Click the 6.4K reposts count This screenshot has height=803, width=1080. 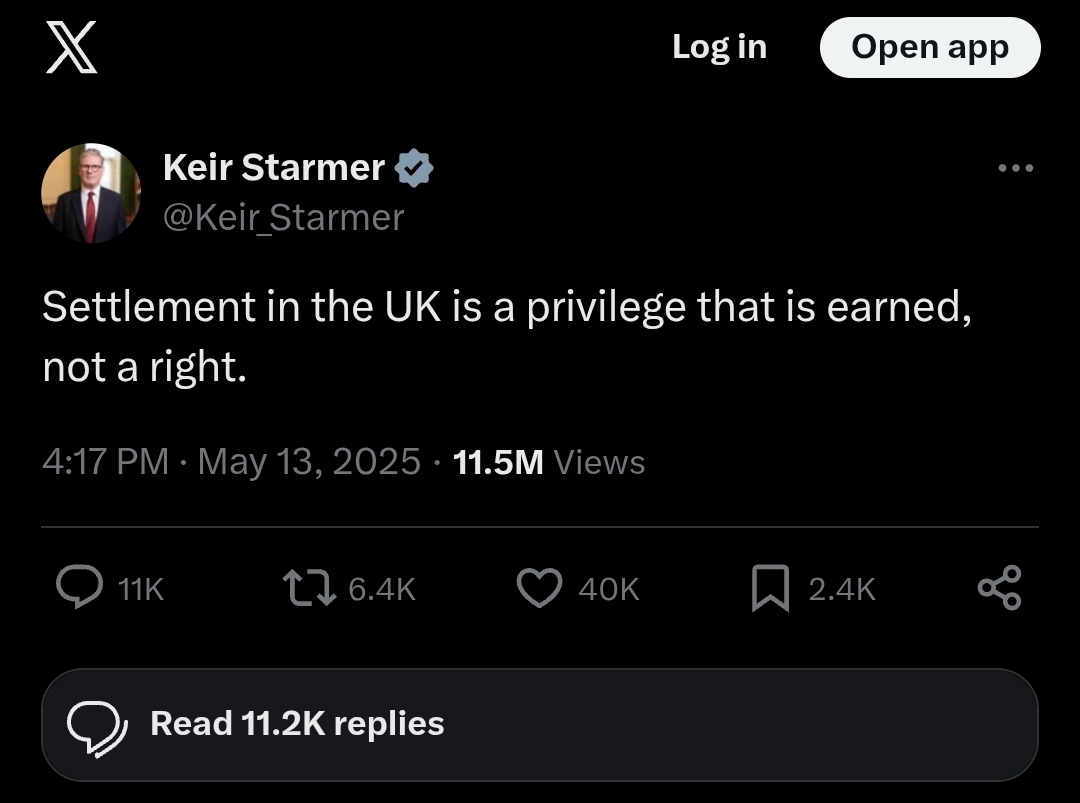pyautogui.click(x=381, y=589)
